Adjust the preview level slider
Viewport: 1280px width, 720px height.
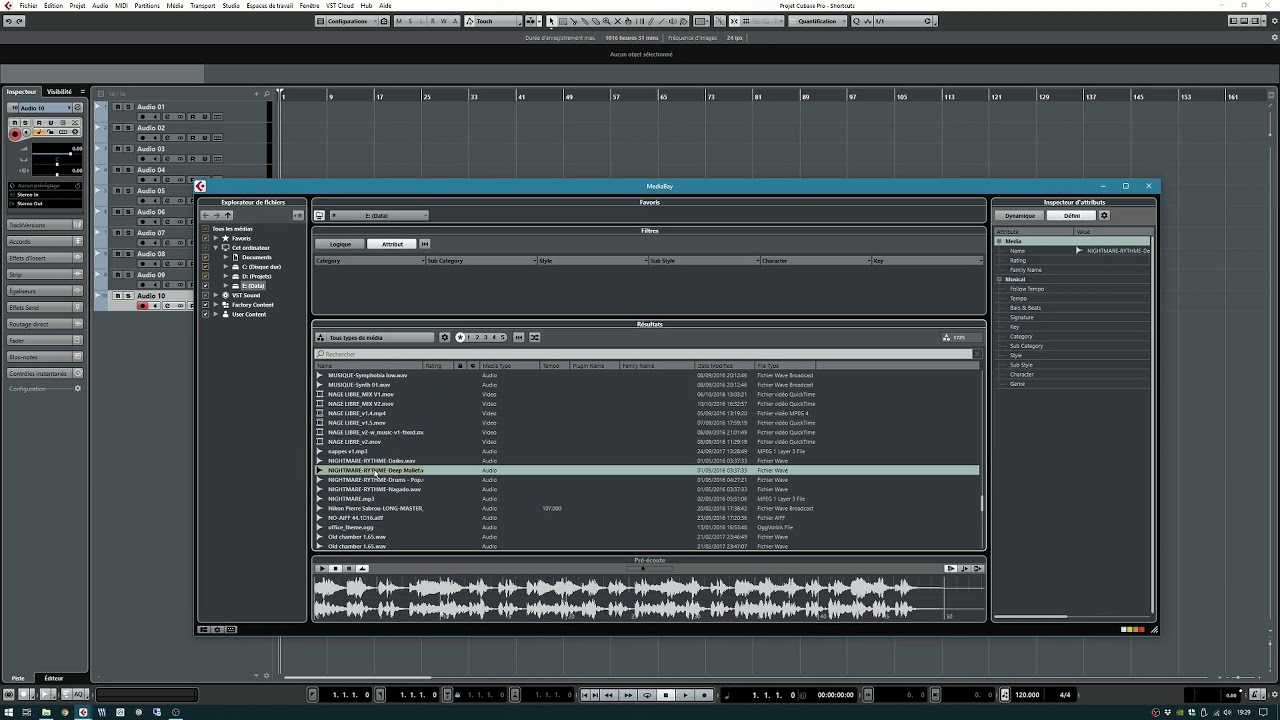(650, 568)
